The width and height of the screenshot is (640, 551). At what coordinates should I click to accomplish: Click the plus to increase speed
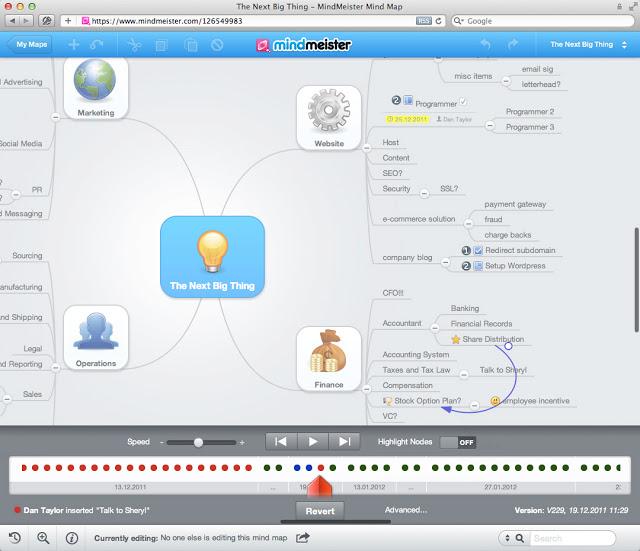242,442
